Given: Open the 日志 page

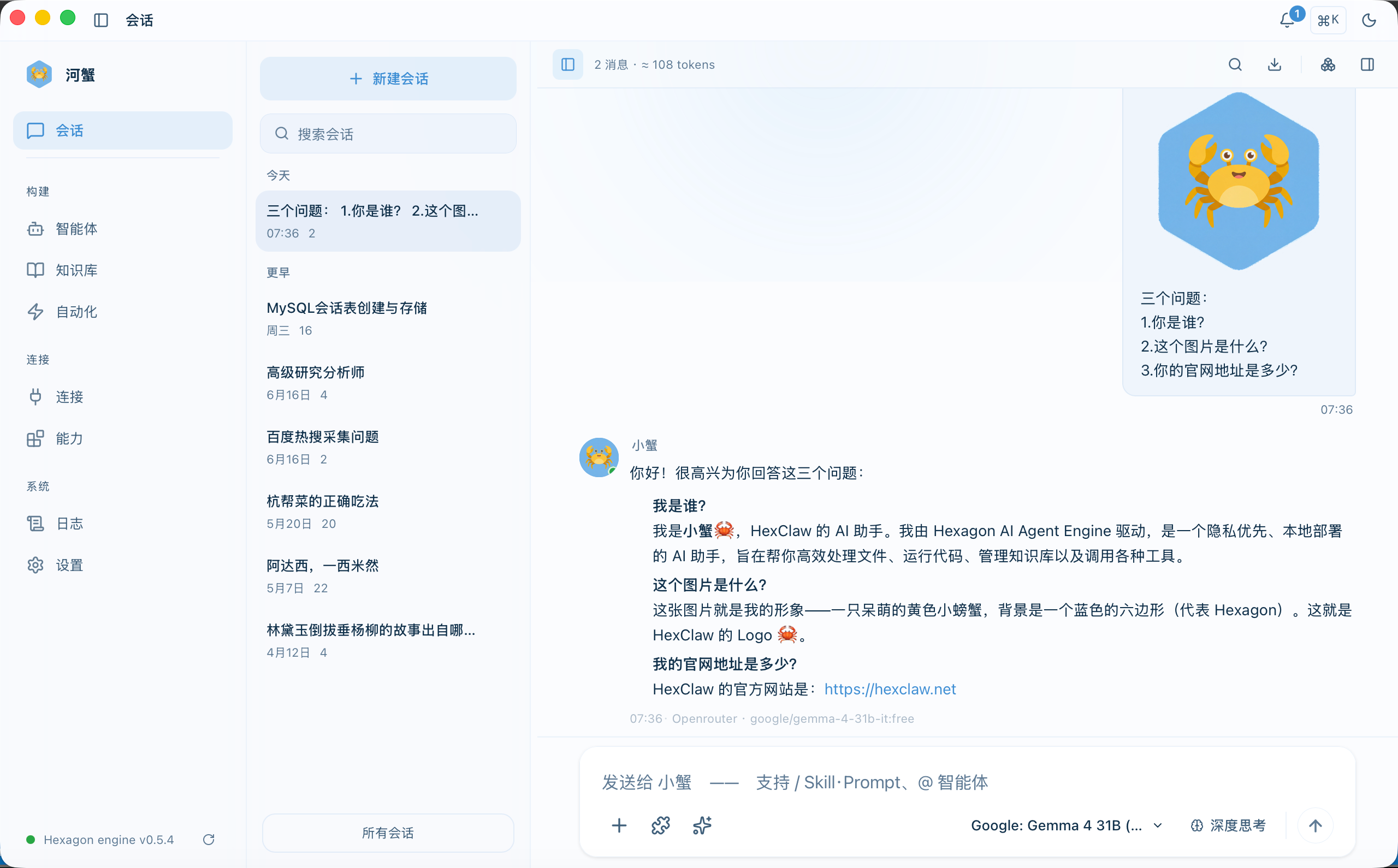Looking at the screenshot, I should [122, 524].
